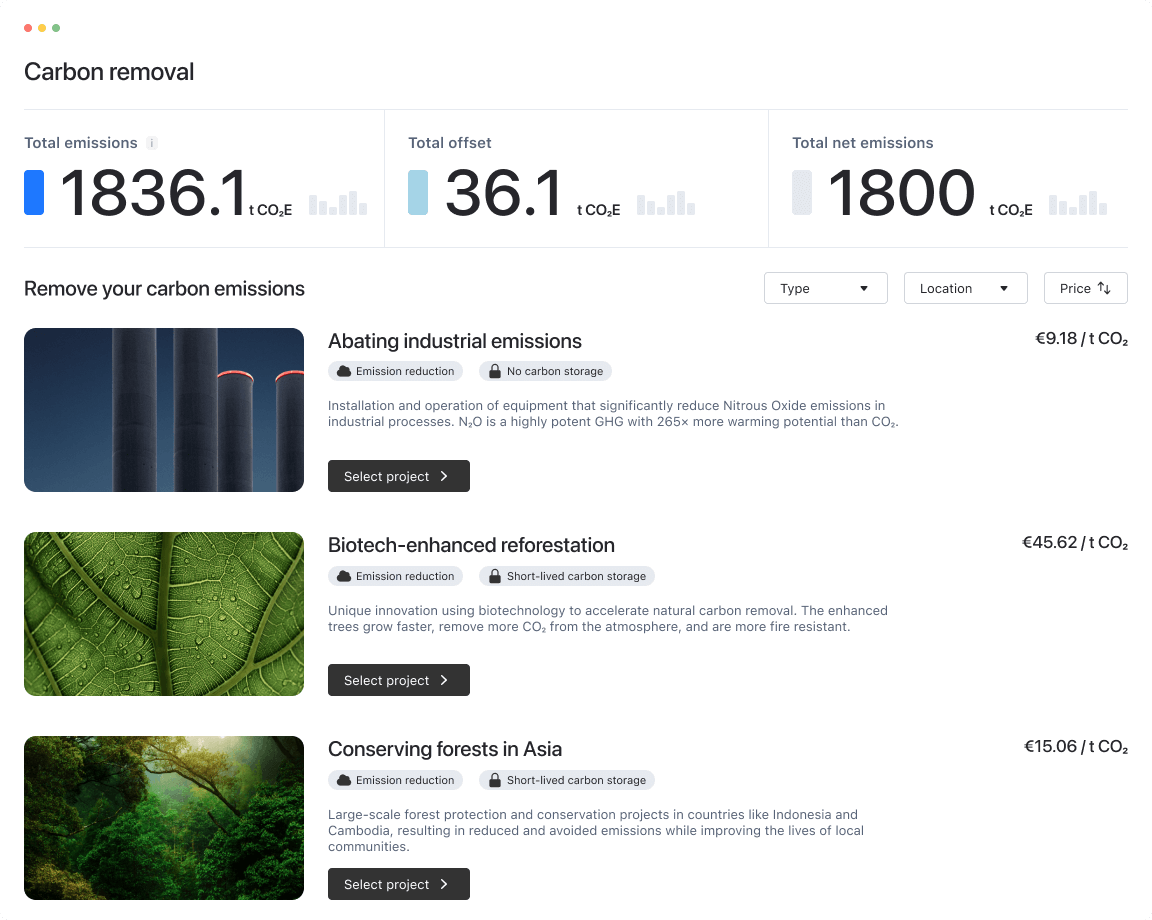Click the info icon beside Total emissions
This screenshot has height=920, width=1152.
[151, 143]
